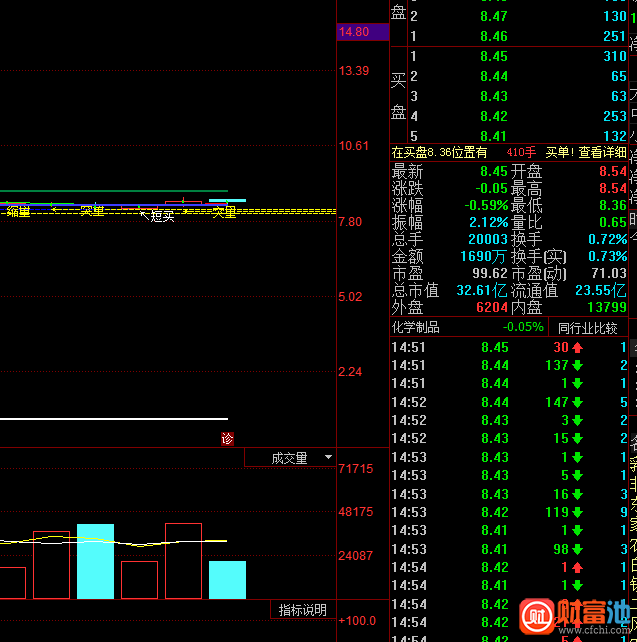Click green down arrow beside 137 lots
This screenshot has height=642, width=637.
tap(578, 366)
